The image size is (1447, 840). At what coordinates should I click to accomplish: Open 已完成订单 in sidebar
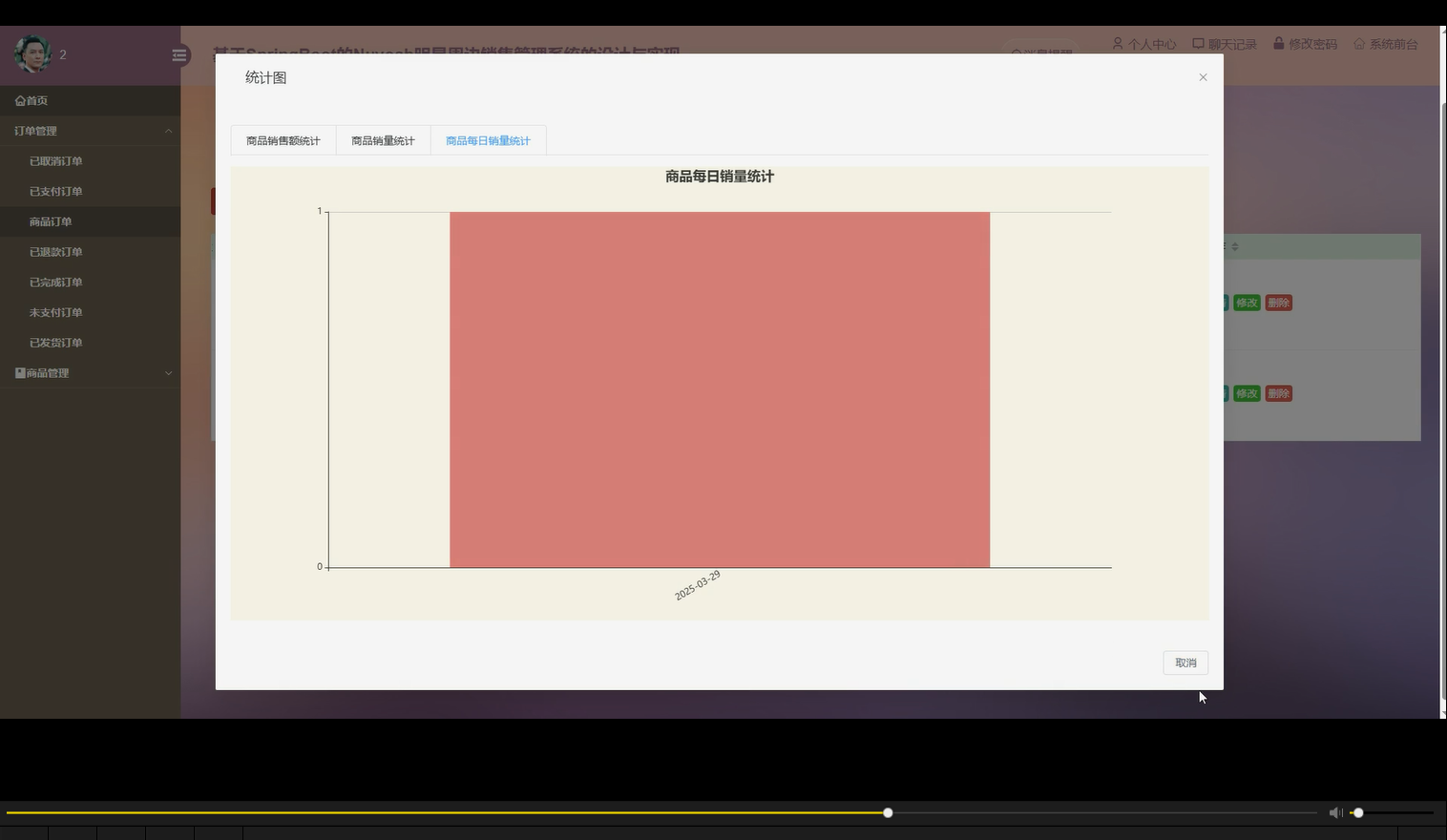pyautogui.click(x=55, y=283)
